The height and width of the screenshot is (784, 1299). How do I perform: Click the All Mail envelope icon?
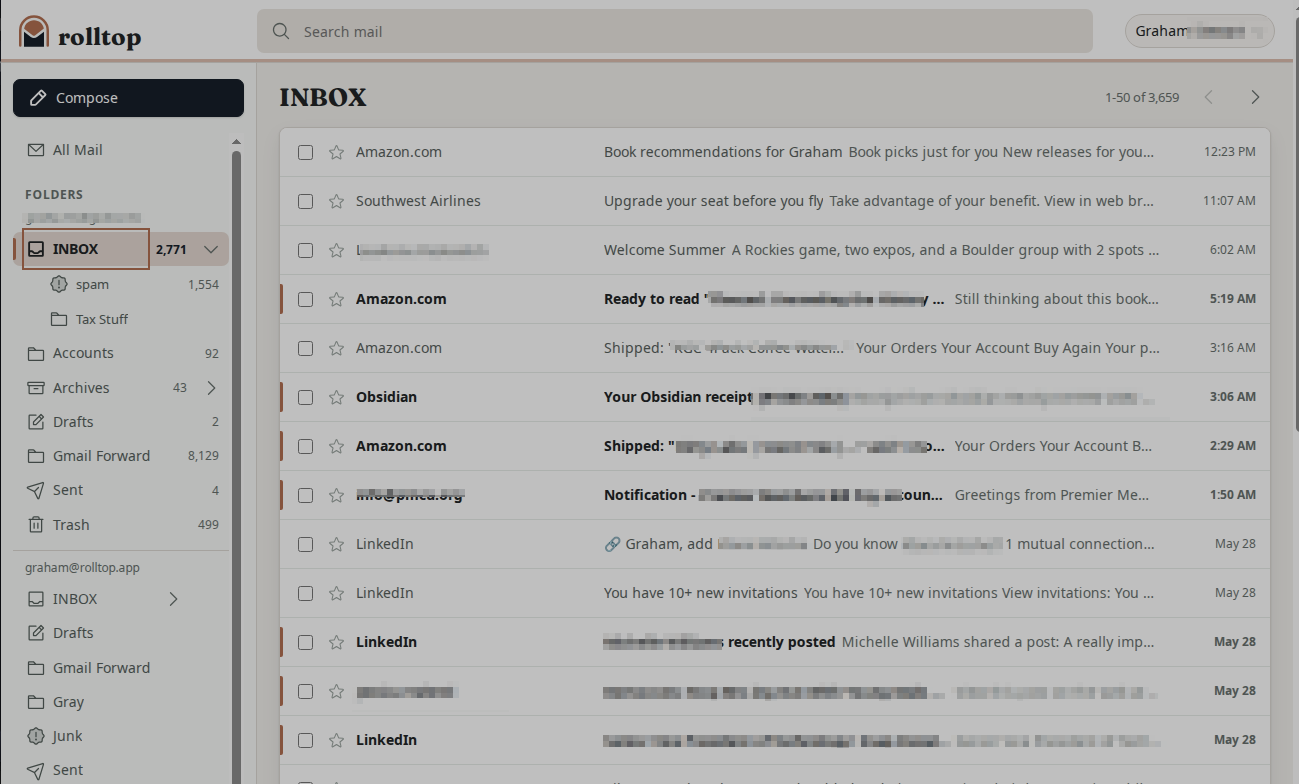pos(36,150)
